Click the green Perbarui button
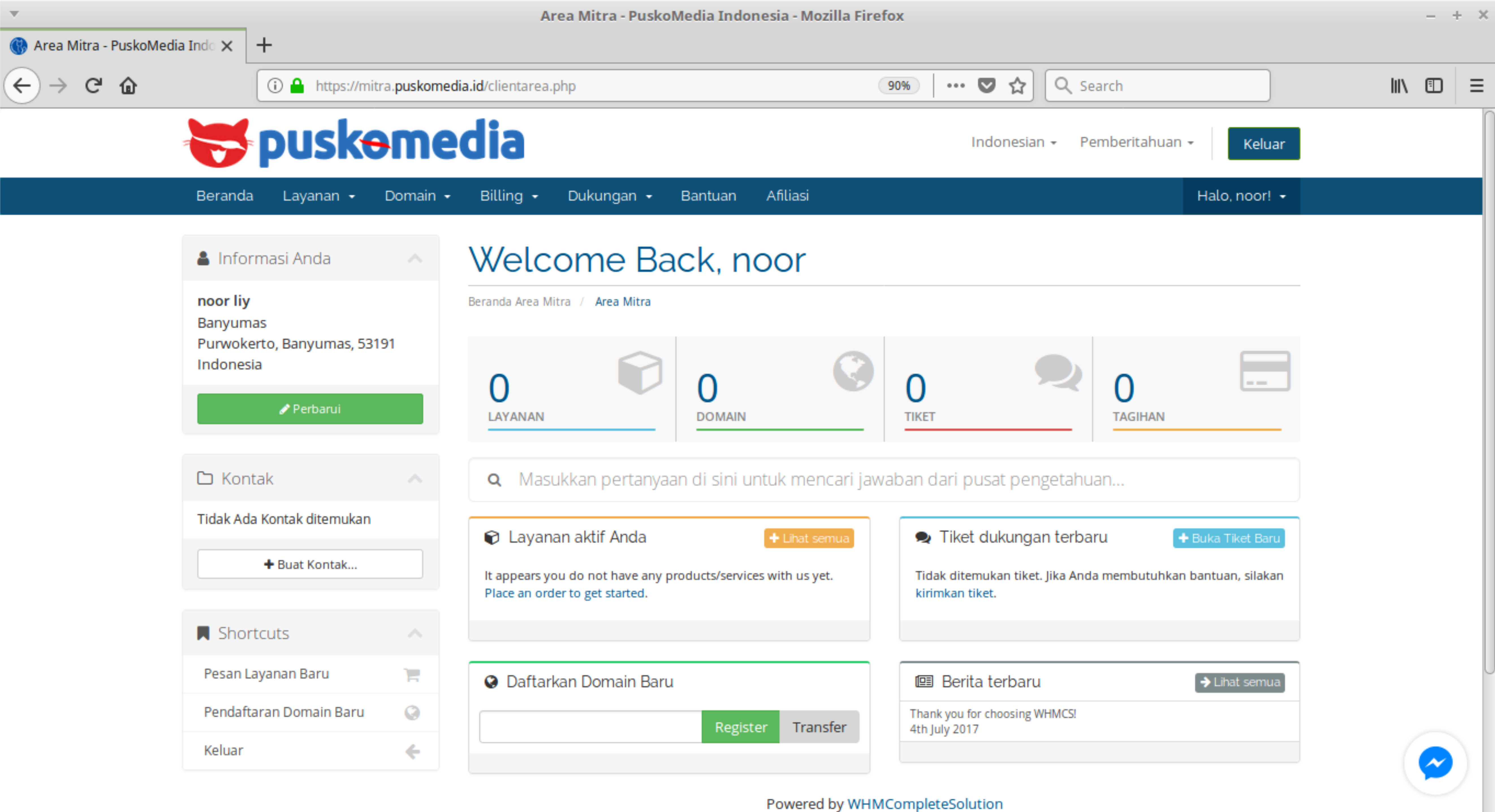 tap(310, 409)
